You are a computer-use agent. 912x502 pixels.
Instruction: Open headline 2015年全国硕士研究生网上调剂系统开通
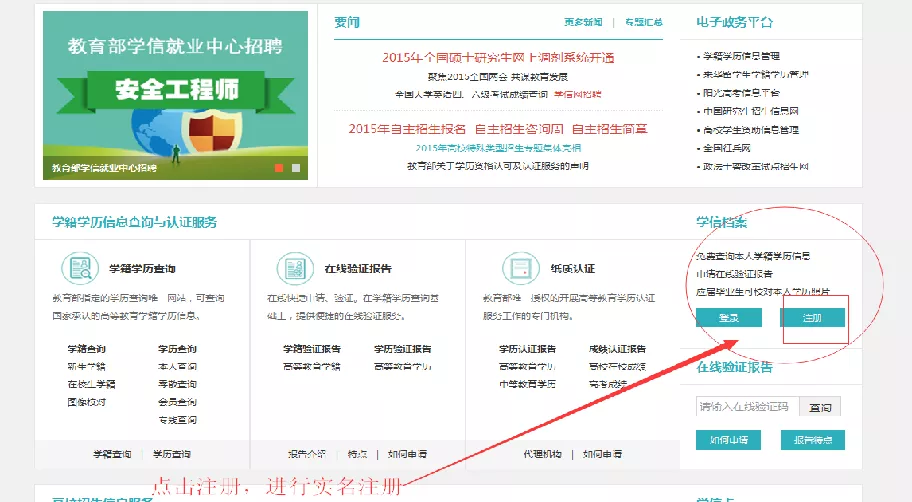point(498,58)
